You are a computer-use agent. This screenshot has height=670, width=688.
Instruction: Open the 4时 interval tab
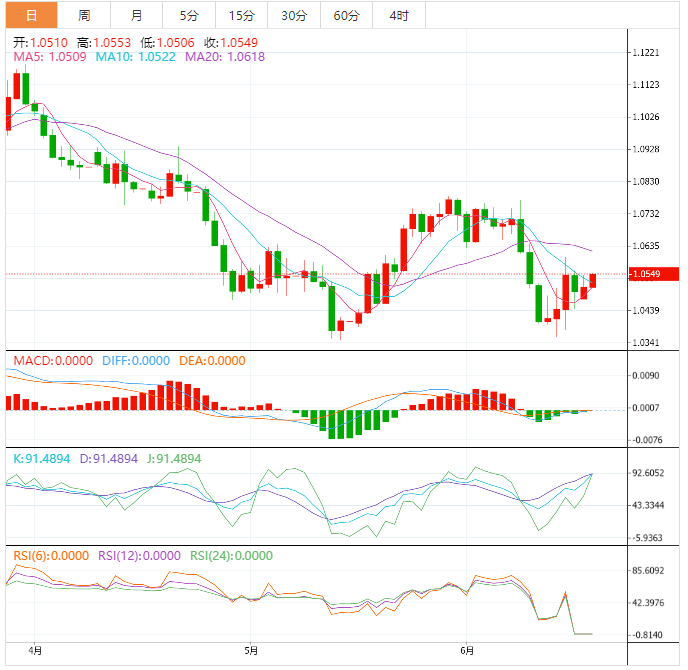click(x=399, y=15)
